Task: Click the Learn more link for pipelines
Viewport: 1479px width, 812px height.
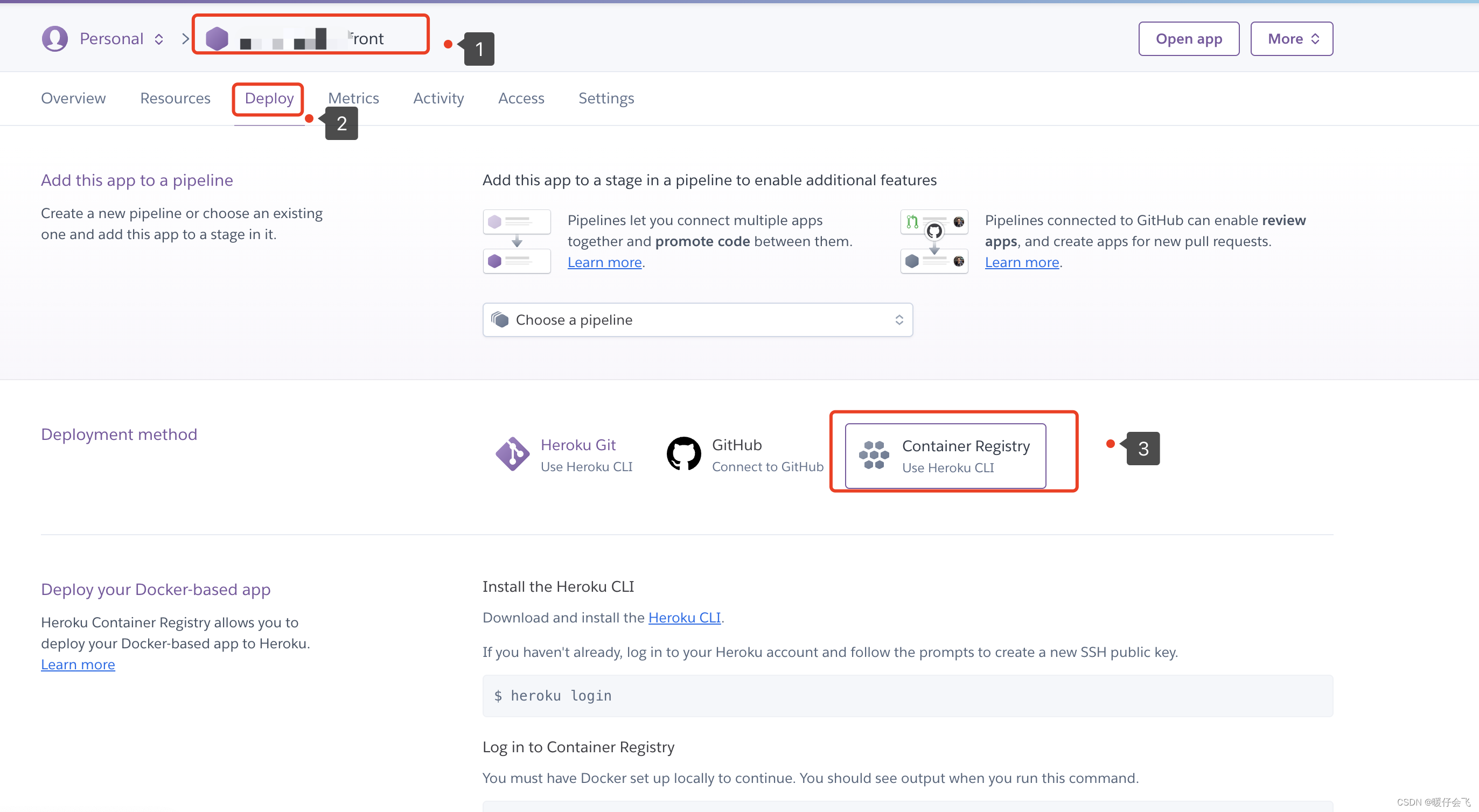Action: tap(605, 261)
